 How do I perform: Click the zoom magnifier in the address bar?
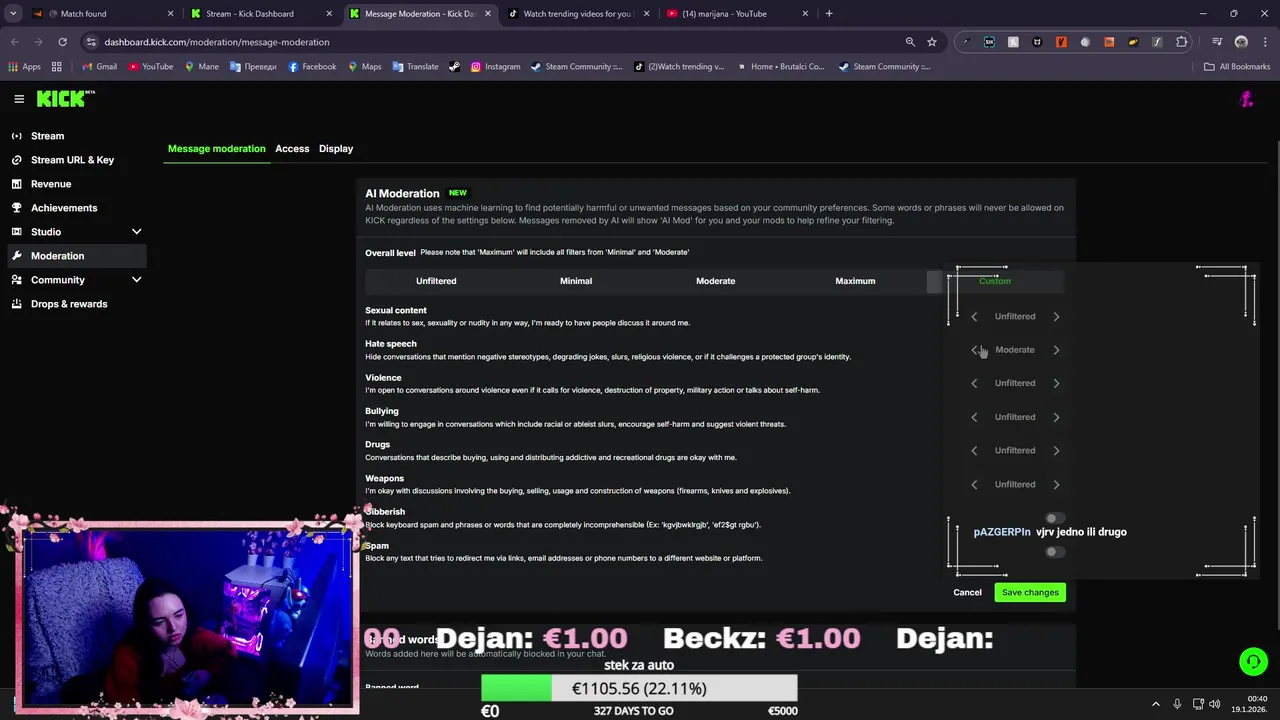click(910, 42)
